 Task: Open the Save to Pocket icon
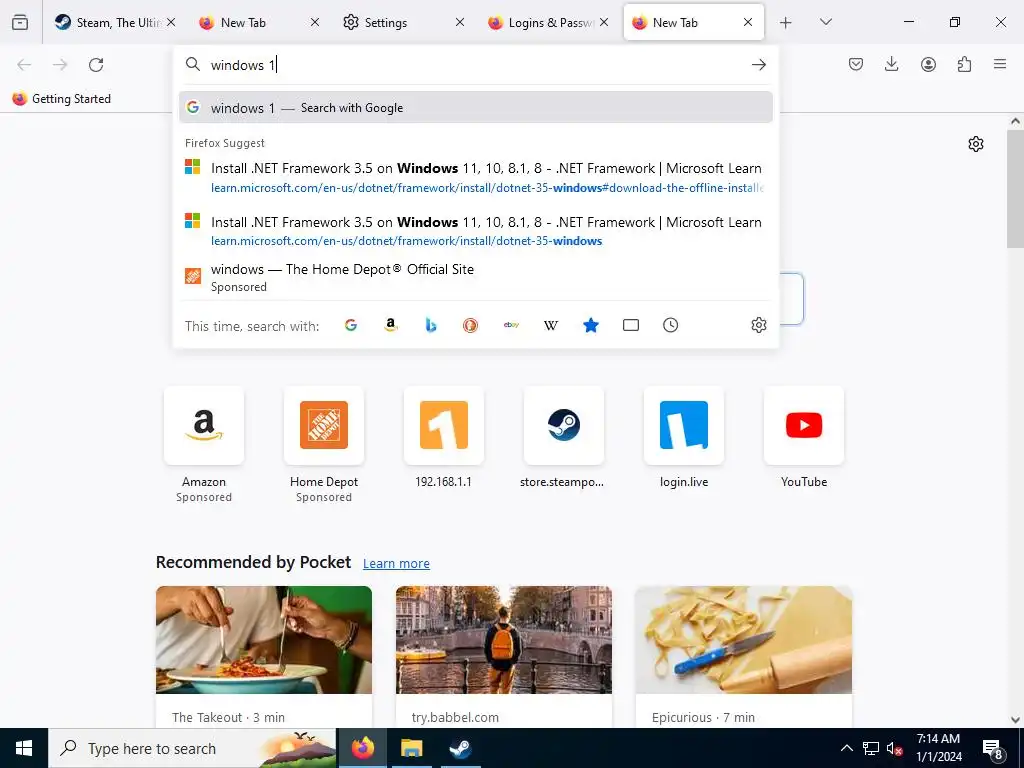856,64
